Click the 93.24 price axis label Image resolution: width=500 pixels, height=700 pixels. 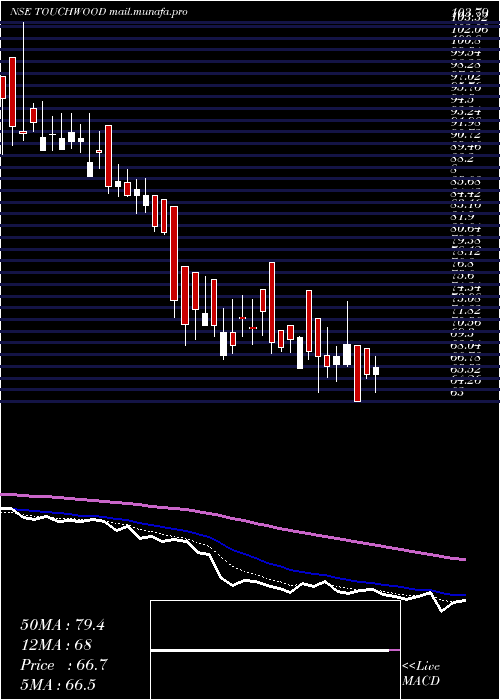coord(466,112)
